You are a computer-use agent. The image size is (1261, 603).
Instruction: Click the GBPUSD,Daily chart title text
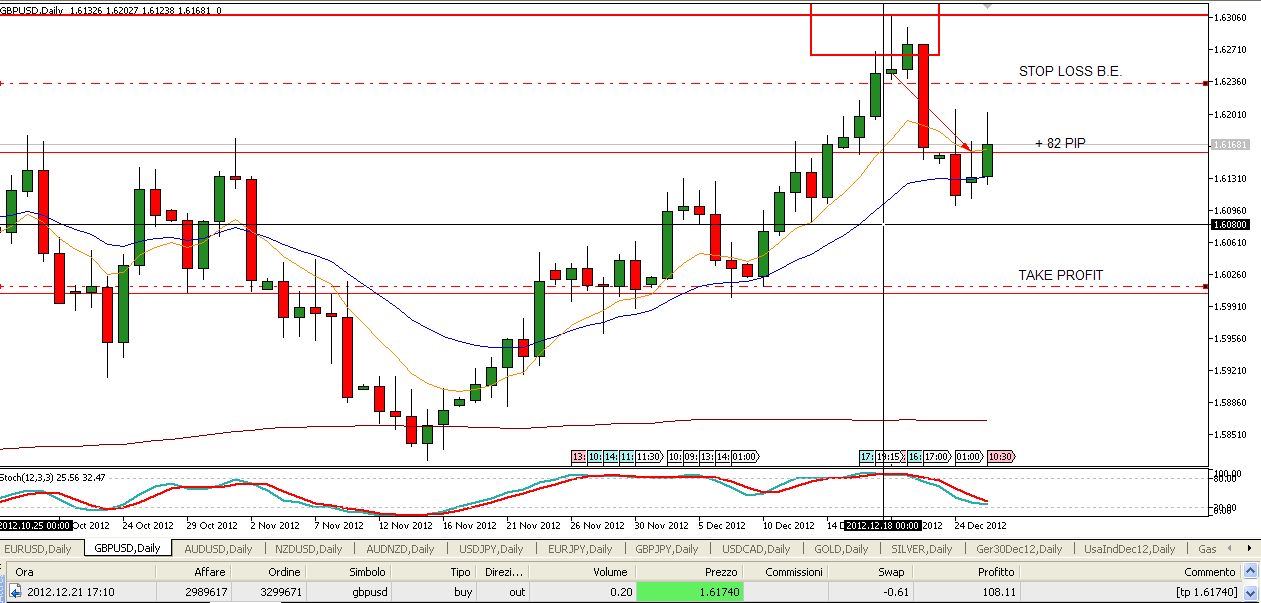33,10
